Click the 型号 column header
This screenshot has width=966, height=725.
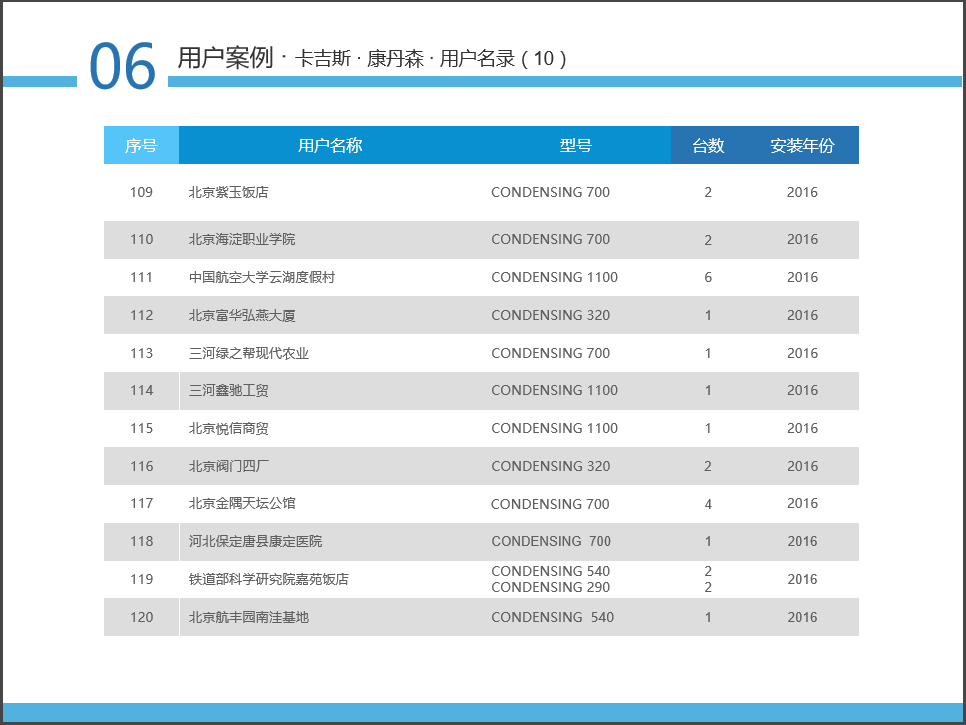click(575, 145)
